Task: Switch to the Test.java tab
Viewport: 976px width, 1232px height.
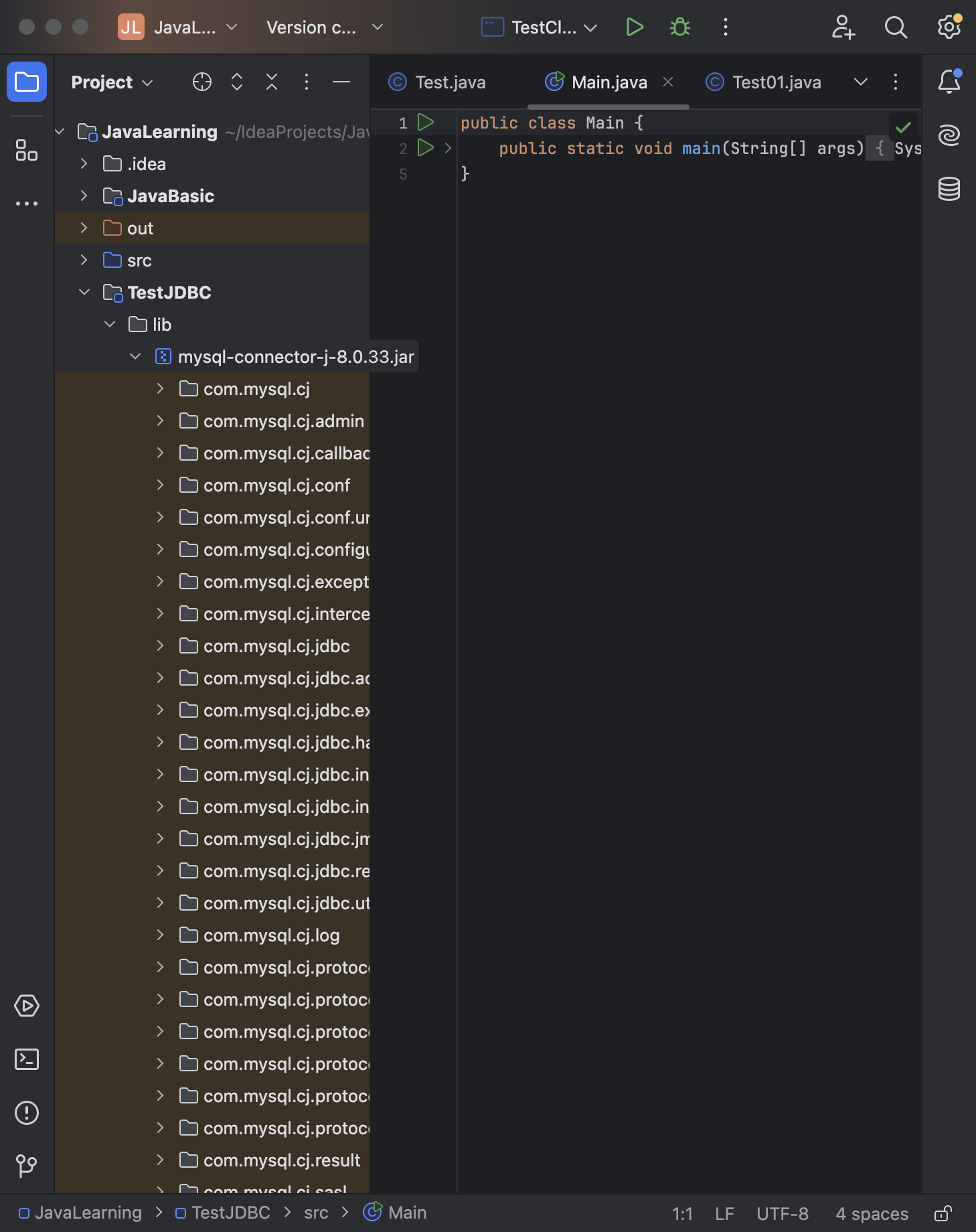Action: [x=450, y=82]
